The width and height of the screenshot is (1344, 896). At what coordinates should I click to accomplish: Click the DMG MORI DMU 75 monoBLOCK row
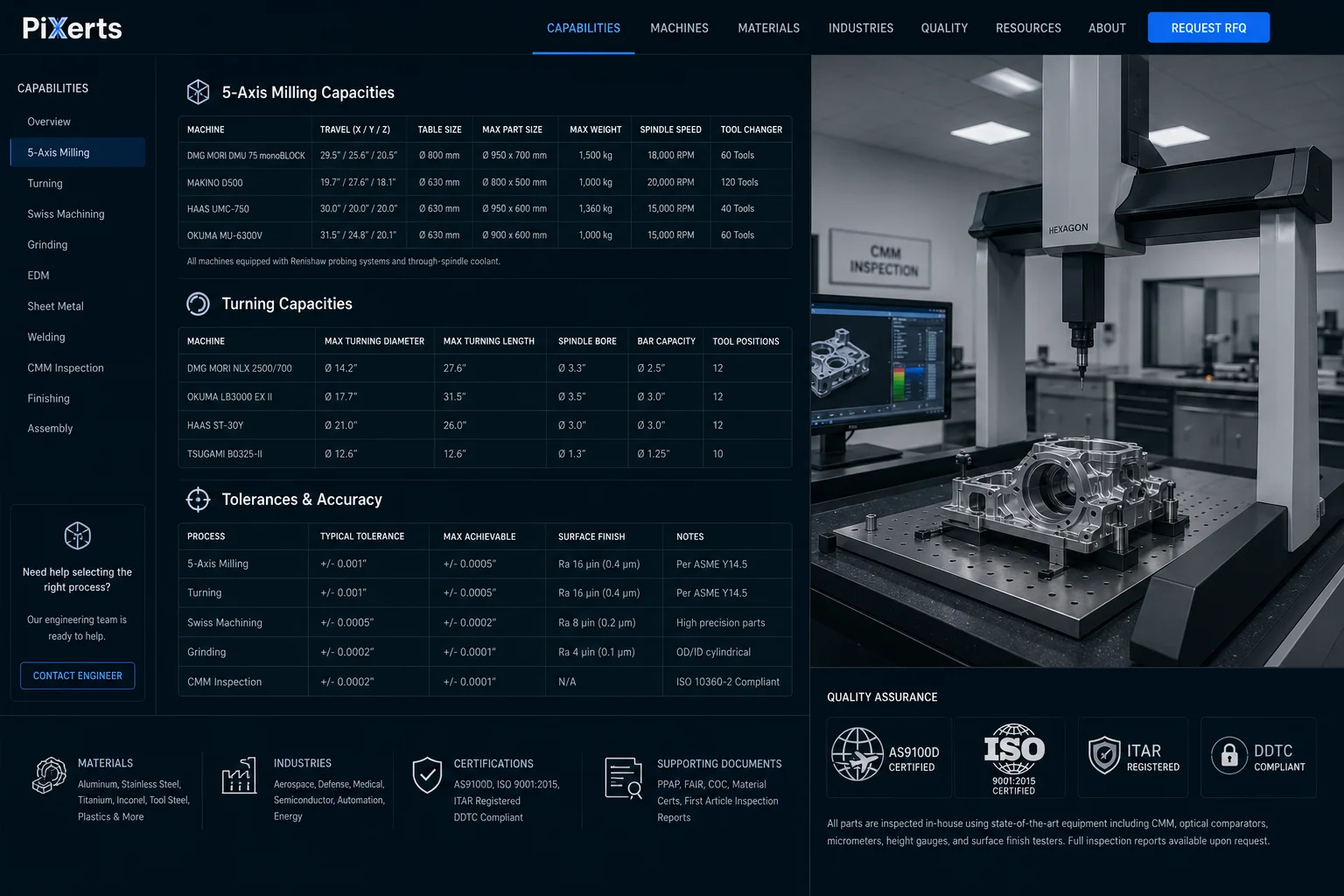[x=485, y=156]
